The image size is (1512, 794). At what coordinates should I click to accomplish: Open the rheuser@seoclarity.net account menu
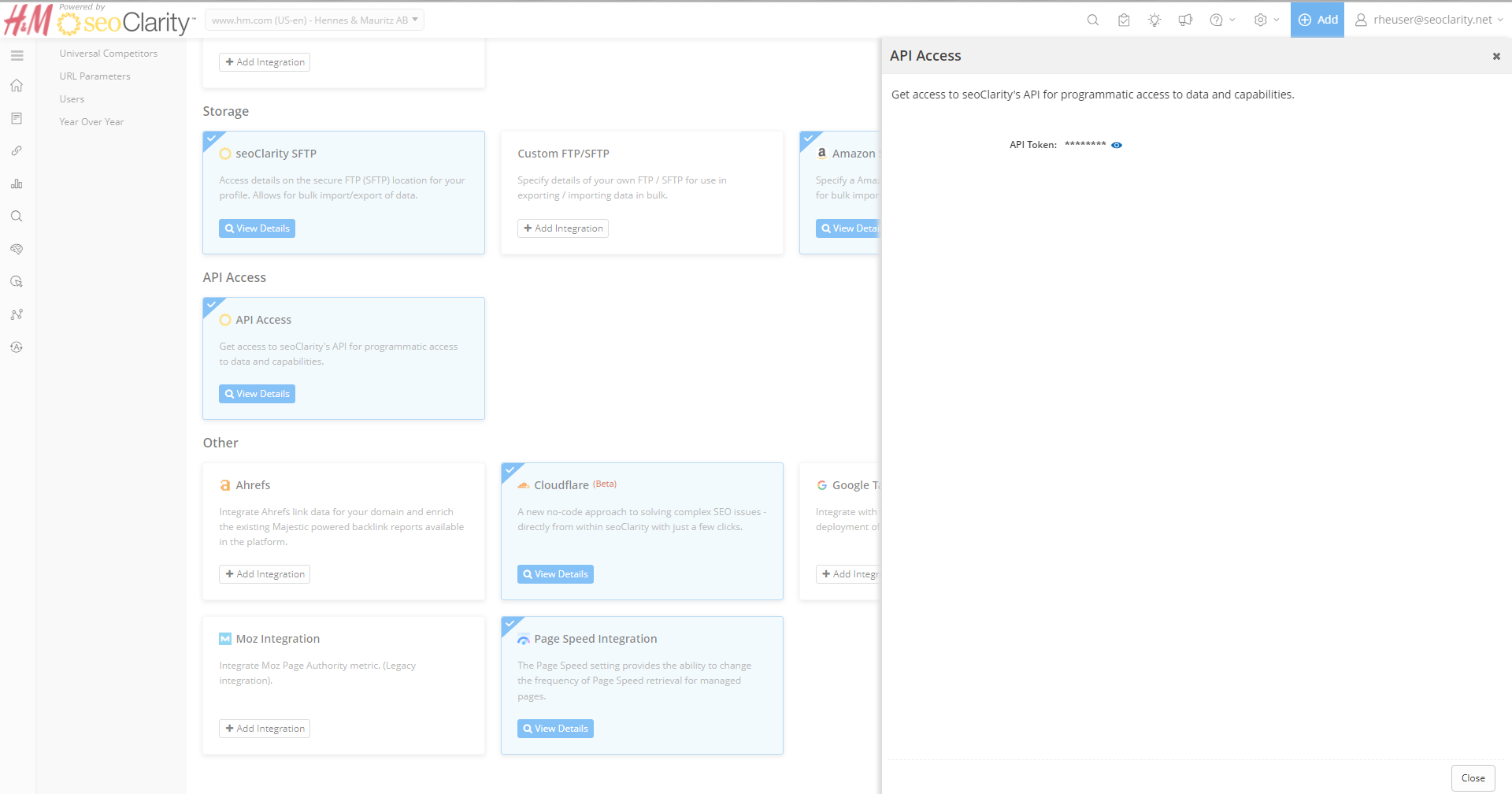1429,20
